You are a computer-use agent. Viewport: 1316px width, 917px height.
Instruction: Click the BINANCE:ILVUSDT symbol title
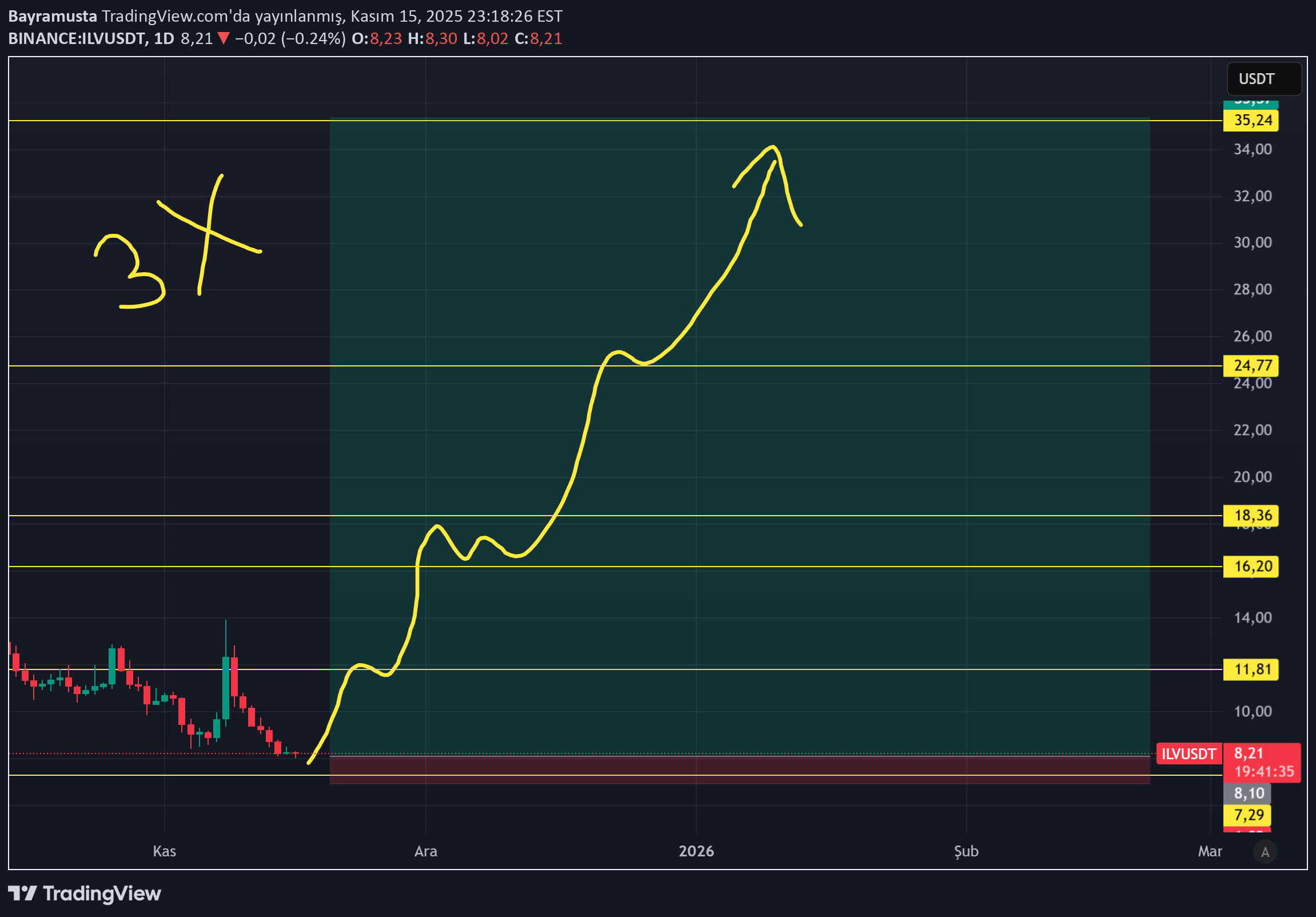(x=76, y=38)
